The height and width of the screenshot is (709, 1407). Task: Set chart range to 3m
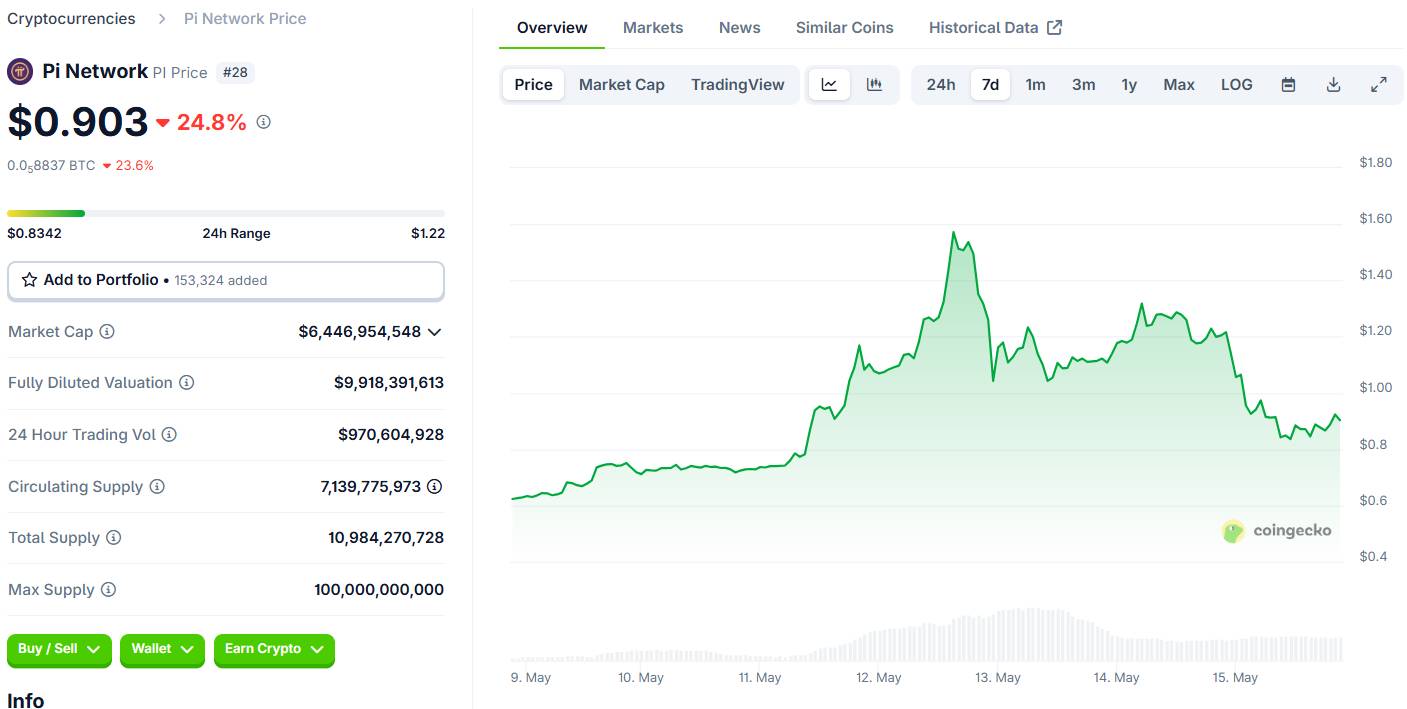(x=1083, y=85)
